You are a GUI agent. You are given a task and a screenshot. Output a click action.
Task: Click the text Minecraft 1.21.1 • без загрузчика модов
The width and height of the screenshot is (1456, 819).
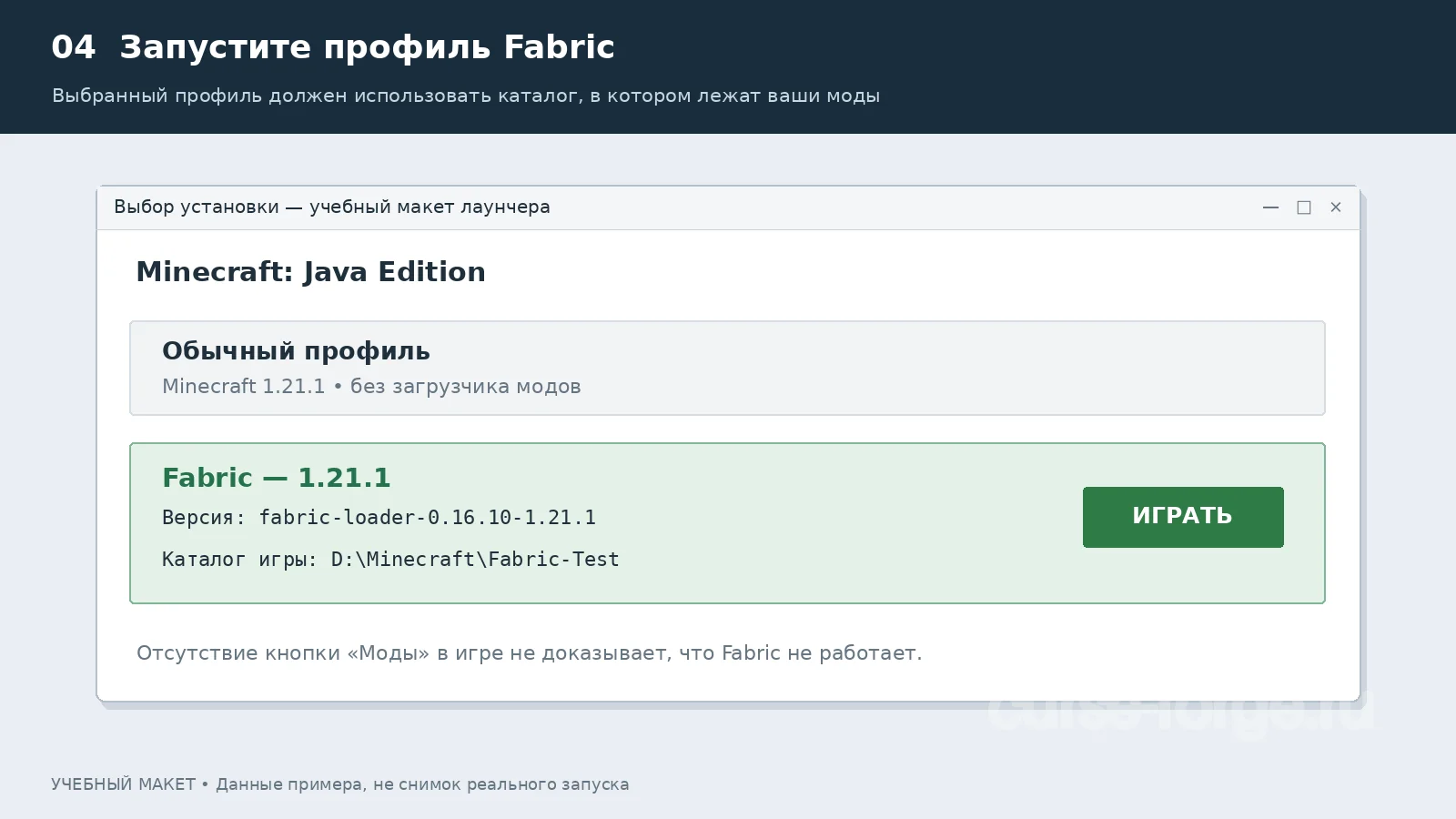(371, 386)
